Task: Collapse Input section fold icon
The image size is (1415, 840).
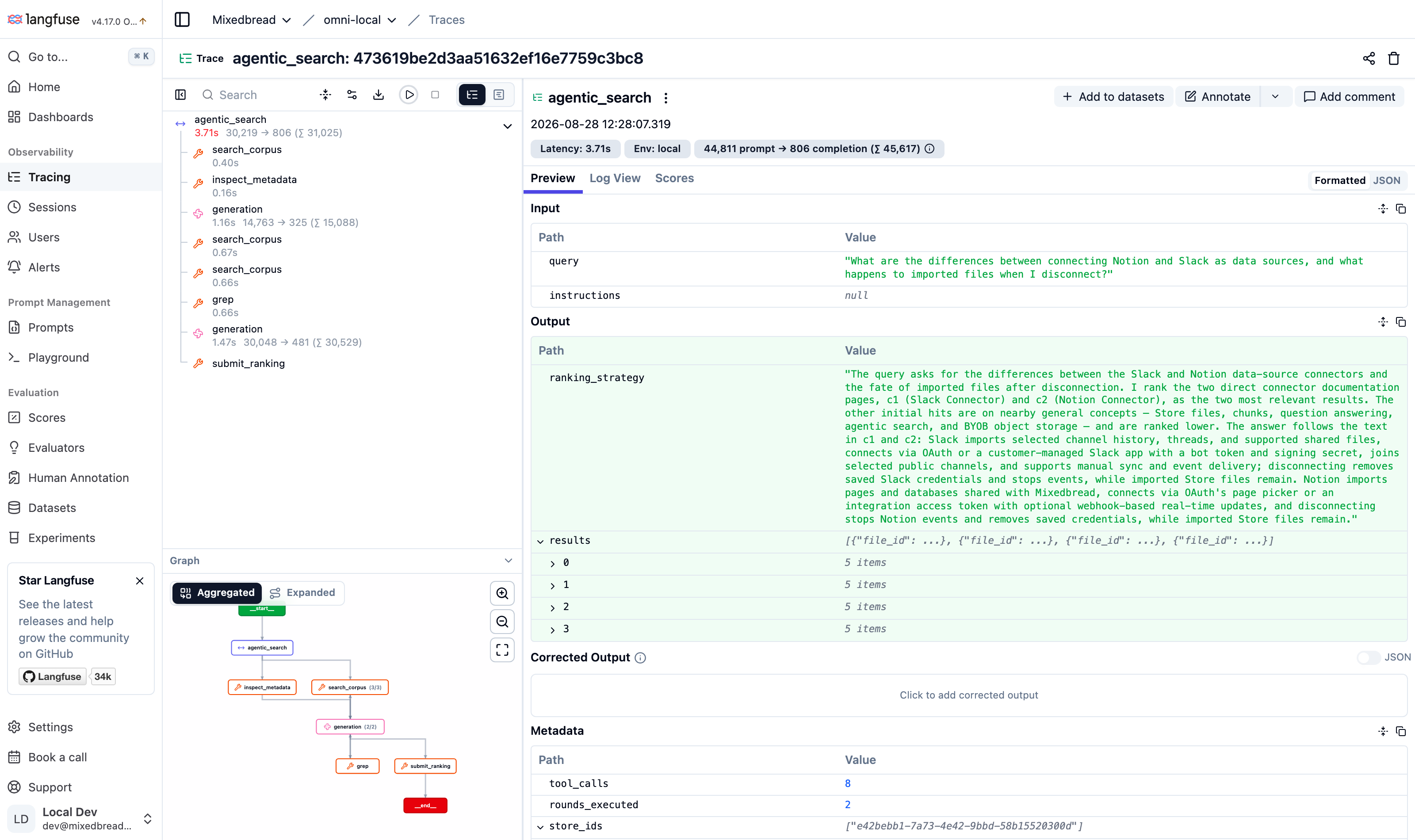Action: 1383,209
